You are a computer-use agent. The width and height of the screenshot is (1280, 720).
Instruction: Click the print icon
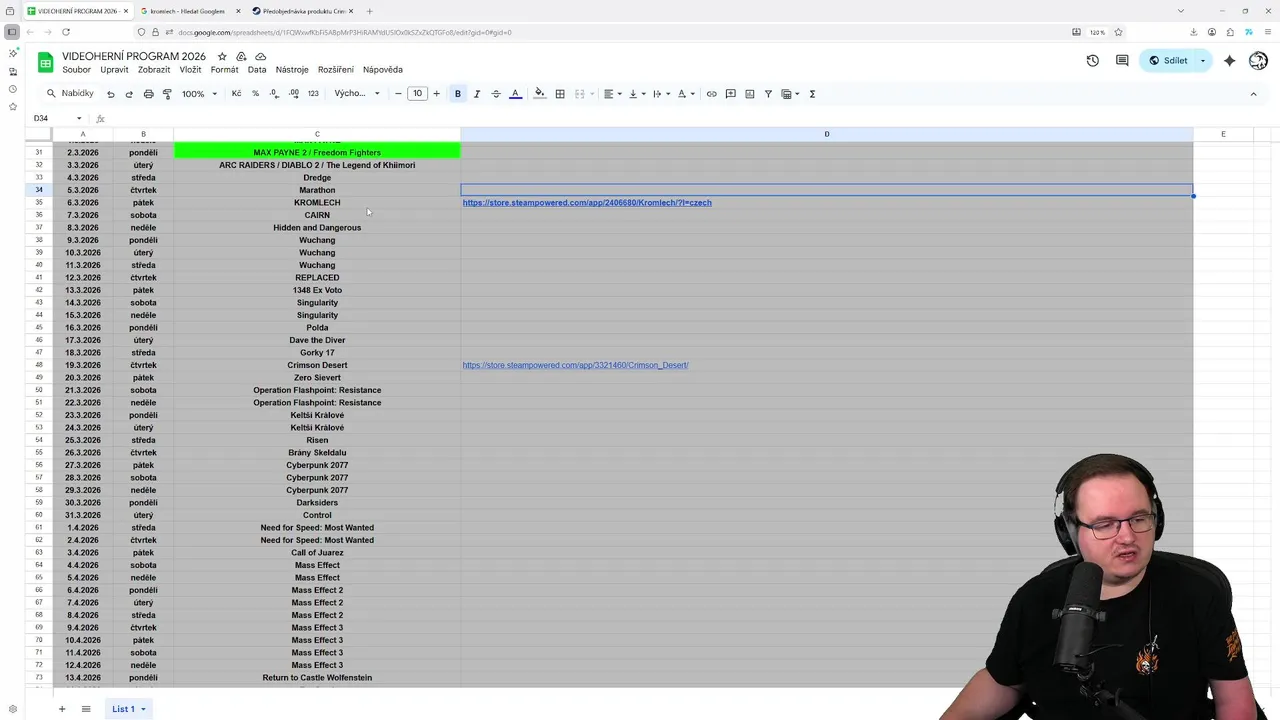coord(148,94)
